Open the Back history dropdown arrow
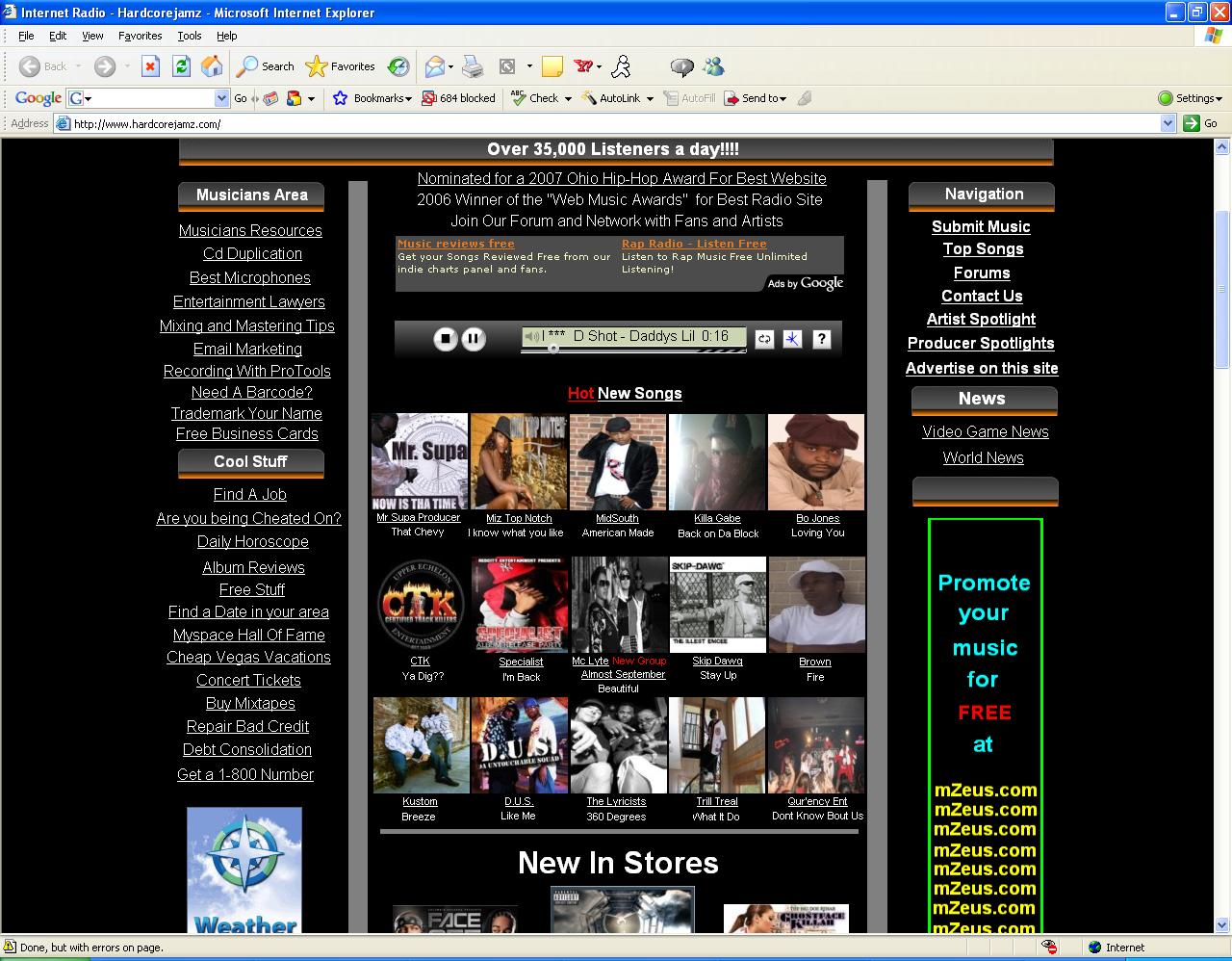Screen dimensions: 1232x961 (79, 66)
